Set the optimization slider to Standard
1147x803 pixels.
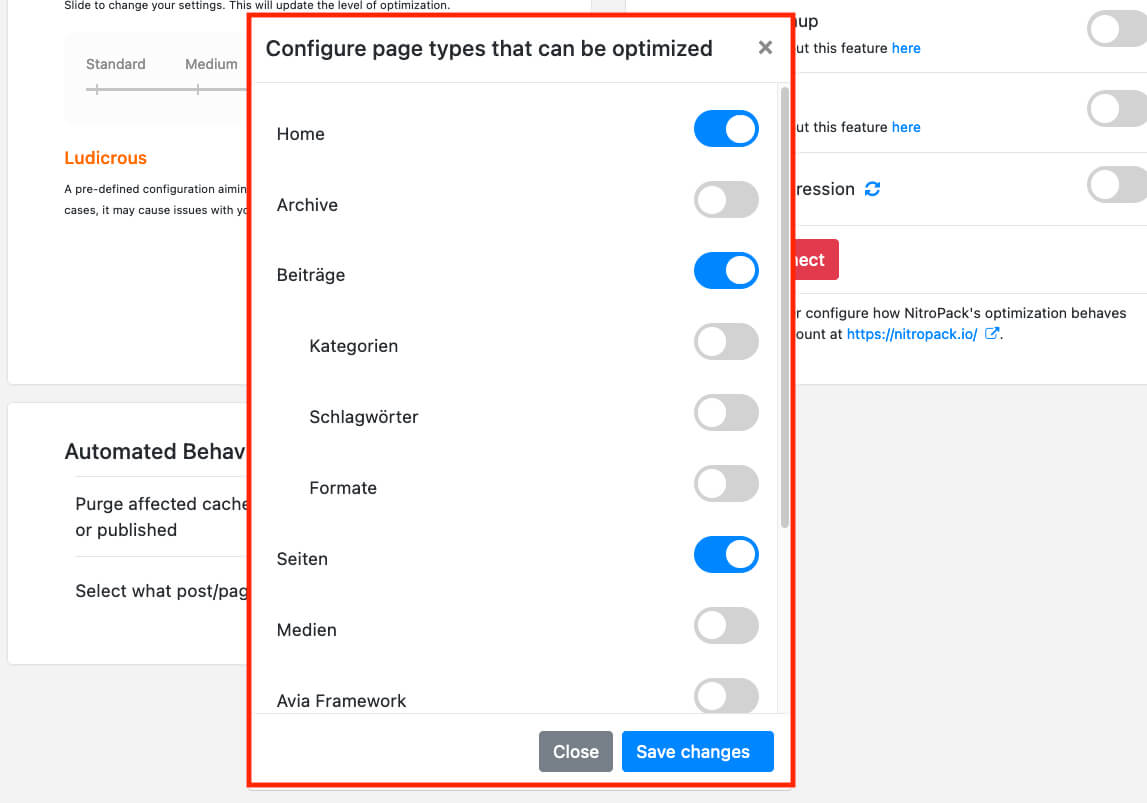[97, 89]
